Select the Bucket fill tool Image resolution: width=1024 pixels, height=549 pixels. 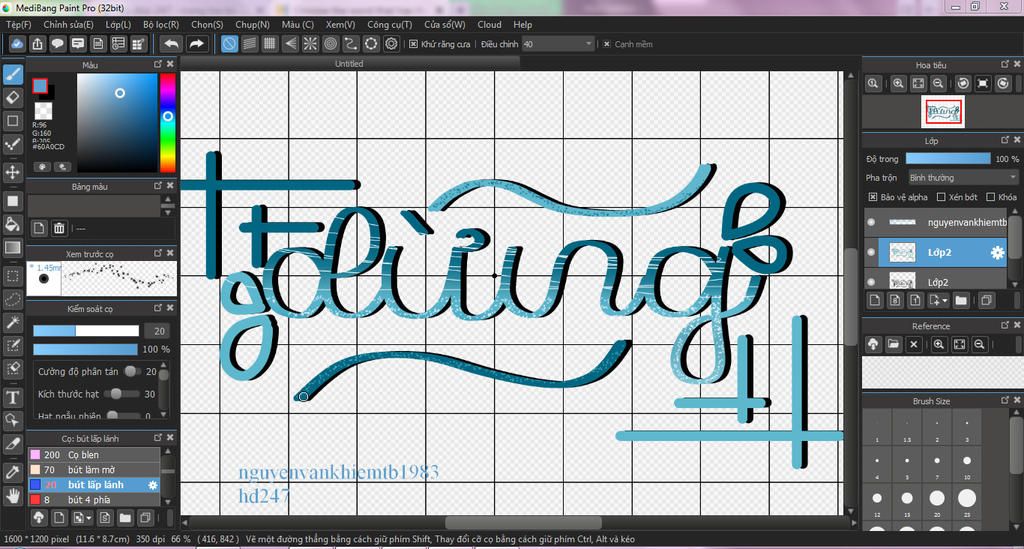[12, 225]
